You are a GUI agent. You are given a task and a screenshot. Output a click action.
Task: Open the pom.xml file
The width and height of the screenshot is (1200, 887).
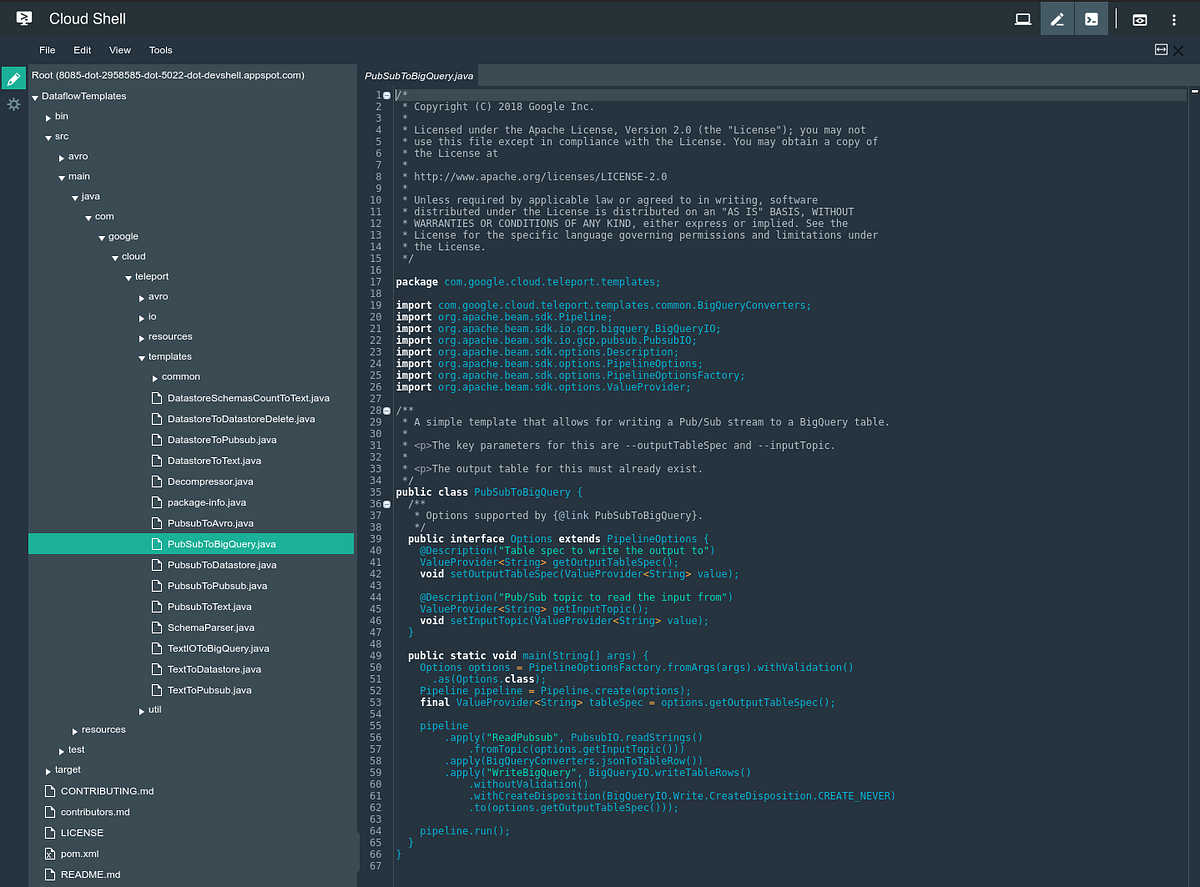(79, 854)
